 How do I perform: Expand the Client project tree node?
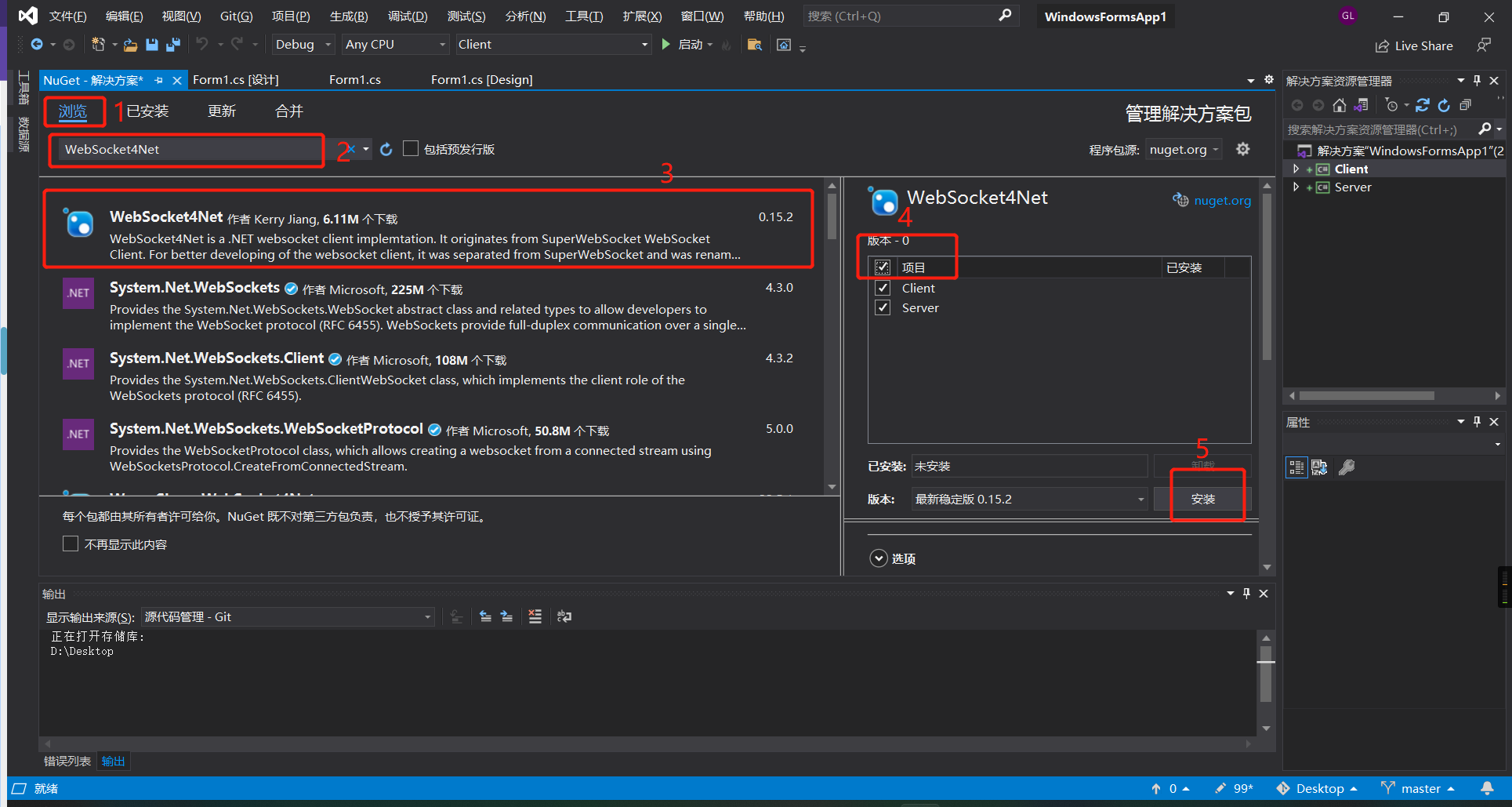[1296, 169]
